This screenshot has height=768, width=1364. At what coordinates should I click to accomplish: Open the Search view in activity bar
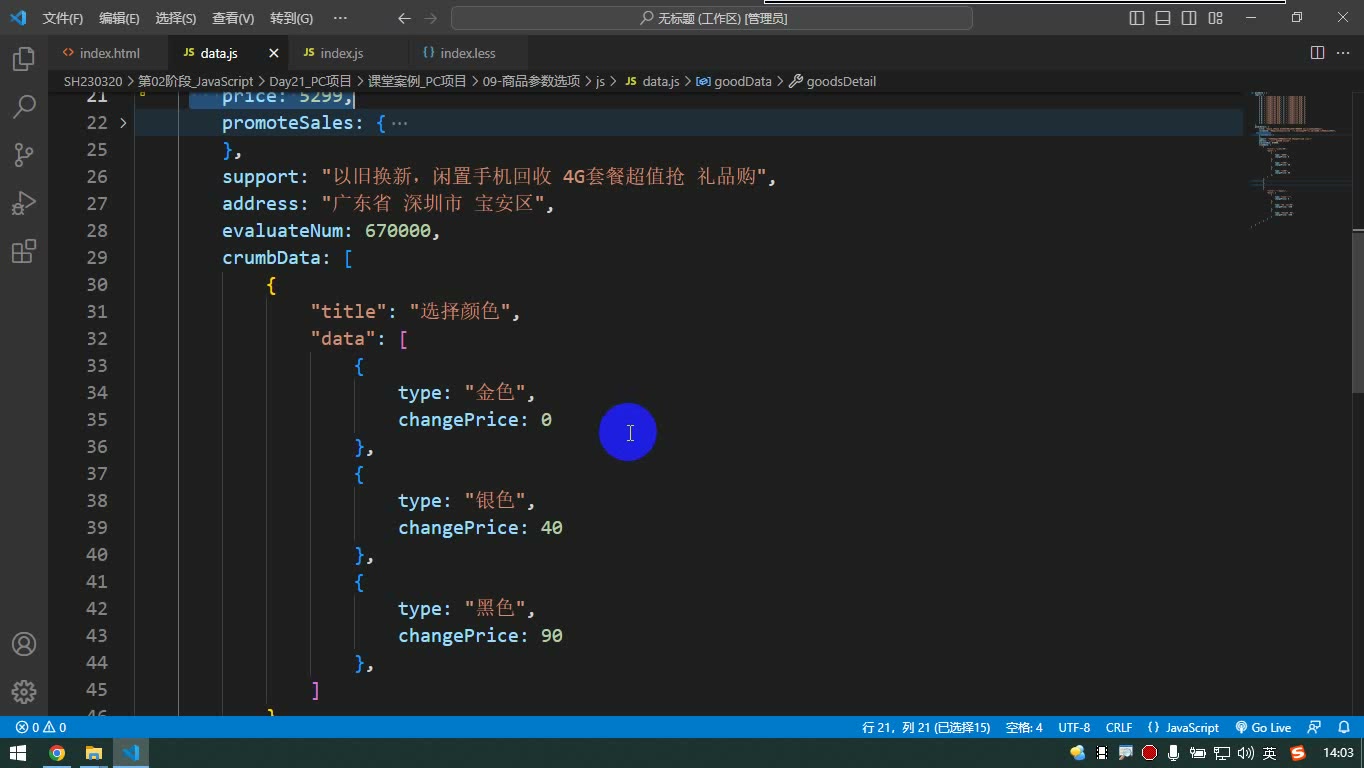tap(24, 107)
